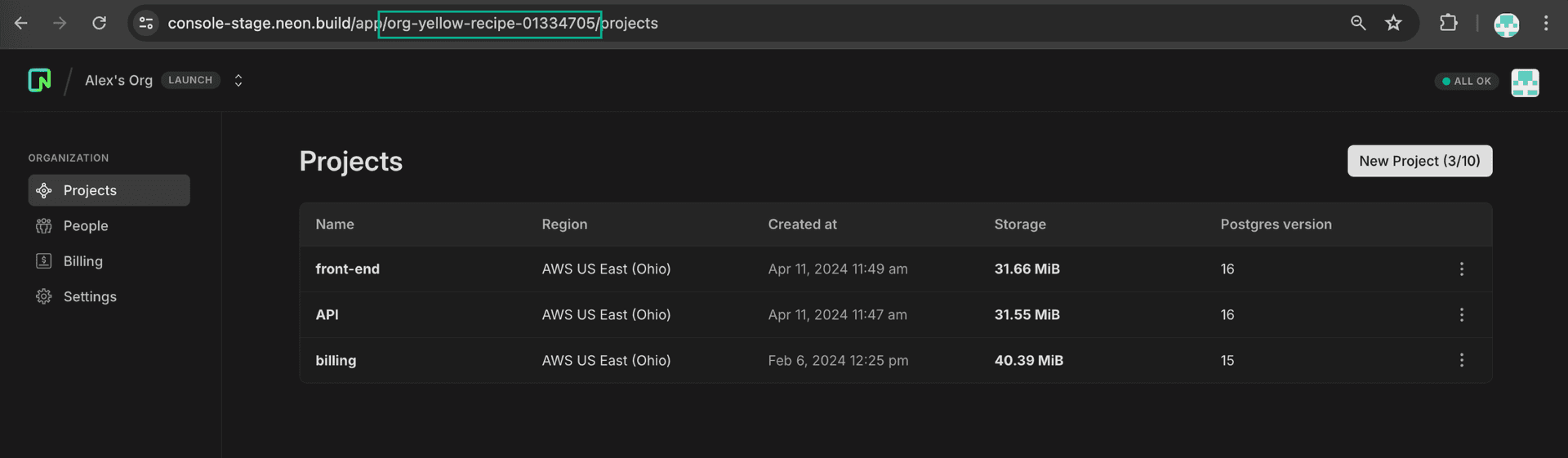Open the billing project row
The width and height of the screenshot is (1568, 458).
pos(336,360)
